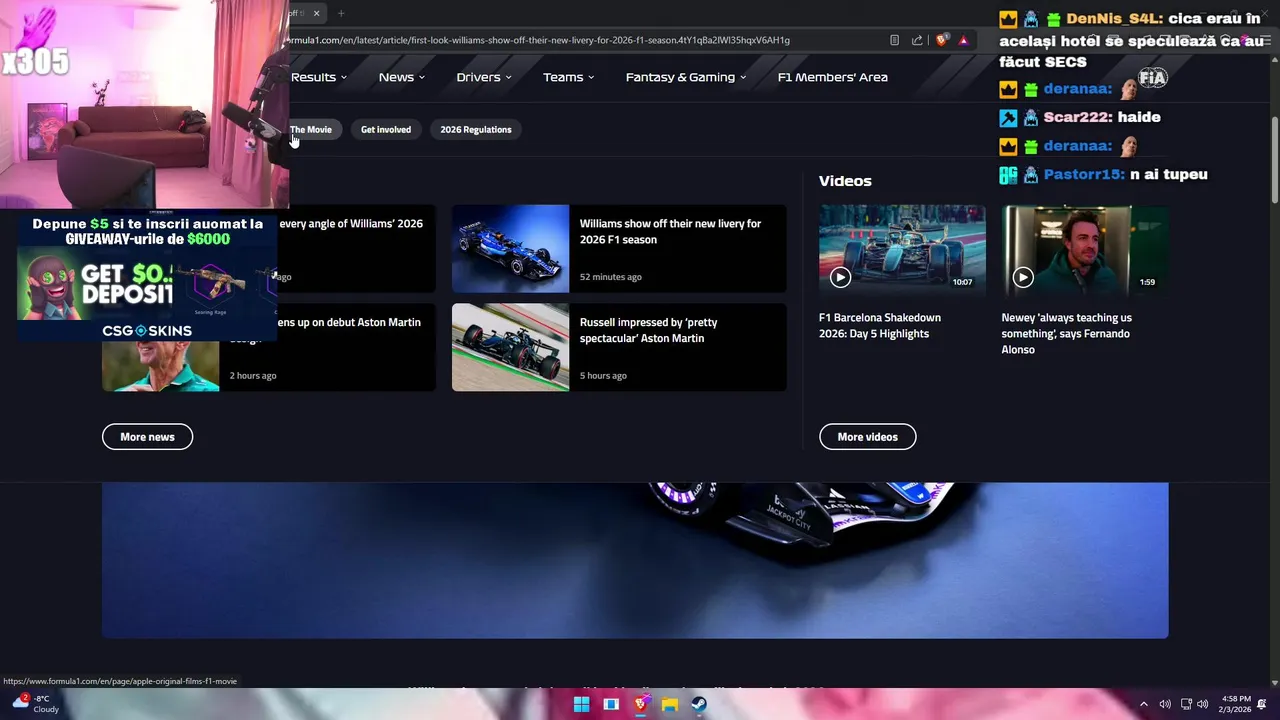The width and height of the screenshot is (1280, 720).
Task: Toggle reader mode icon in address bar
Action: (x=894, y=40)
